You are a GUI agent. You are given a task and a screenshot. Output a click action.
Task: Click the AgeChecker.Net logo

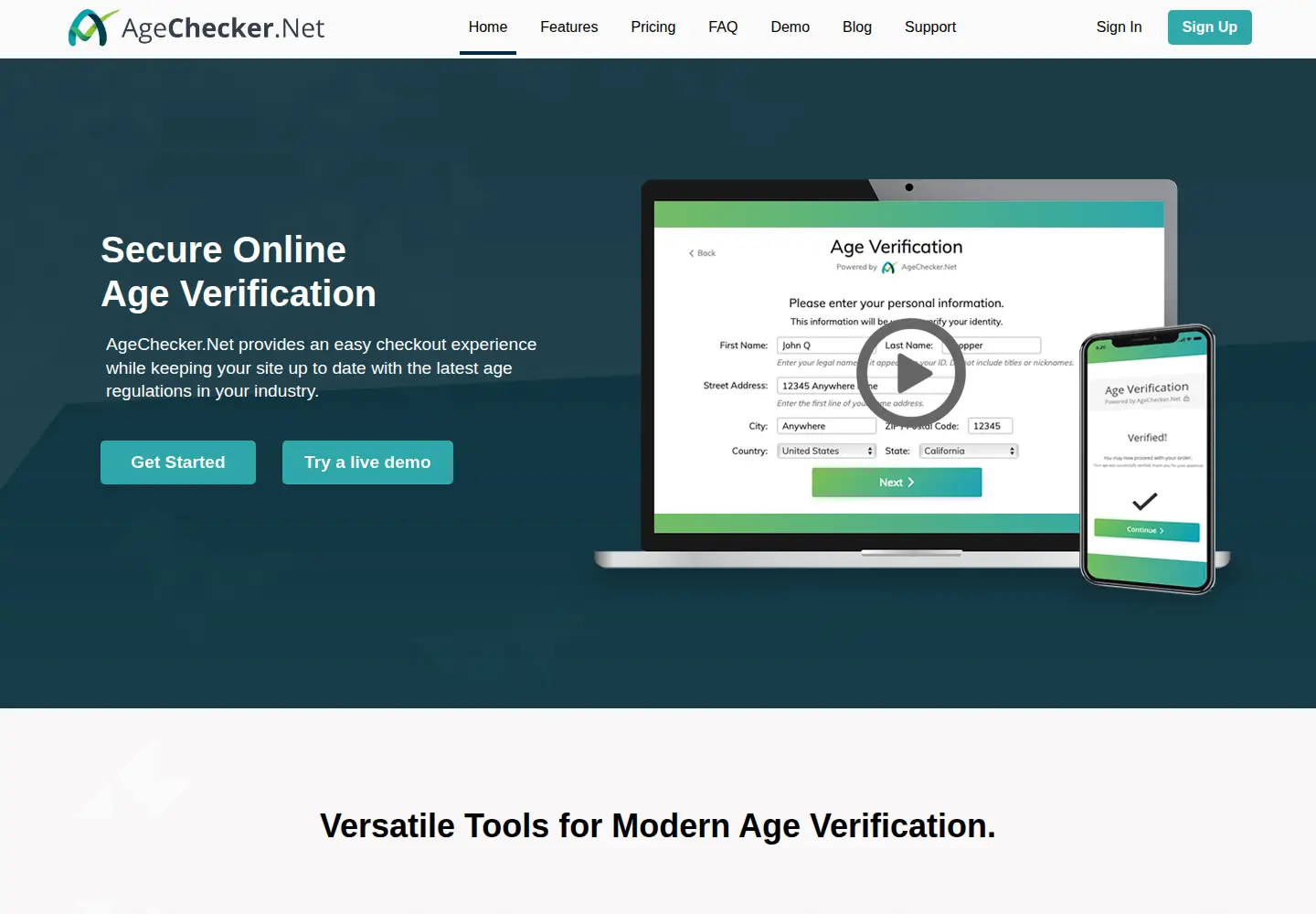point(196,27)
